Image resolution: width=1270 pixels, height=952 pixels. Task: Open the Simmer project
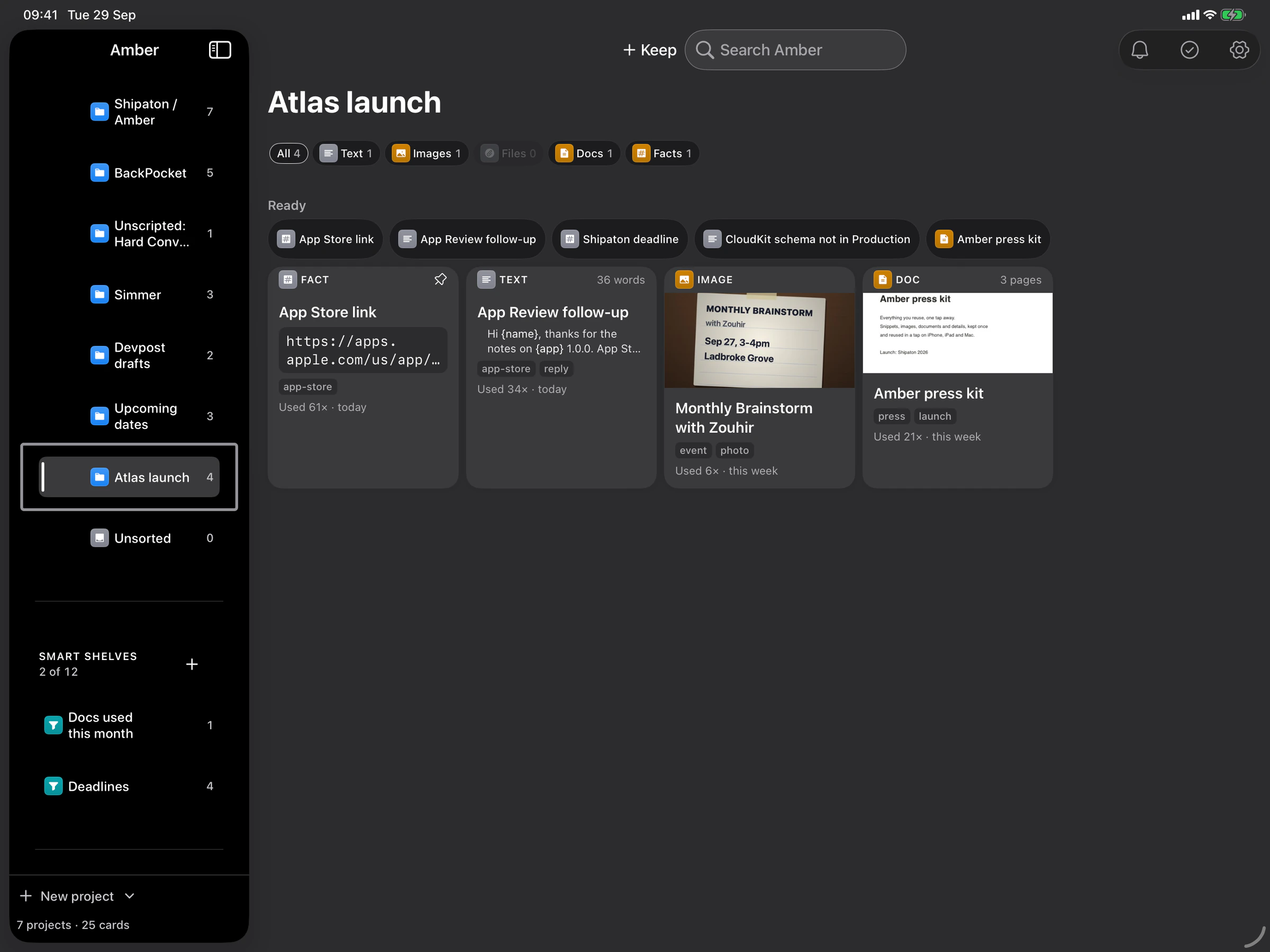pos(129,295)
